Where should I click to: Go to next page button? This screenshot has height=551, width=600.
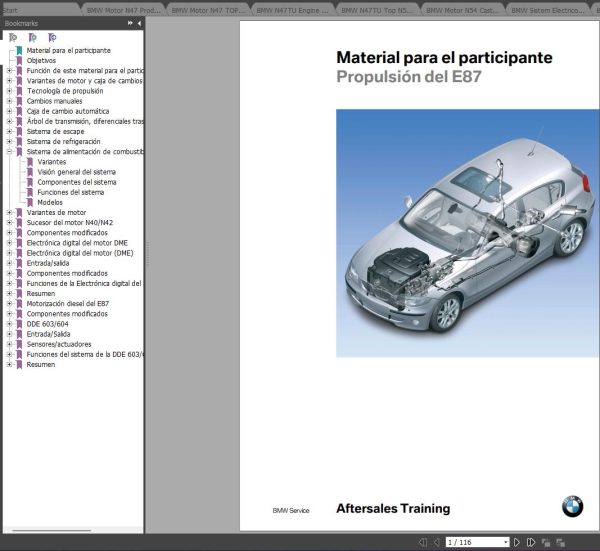click(517, 542)
